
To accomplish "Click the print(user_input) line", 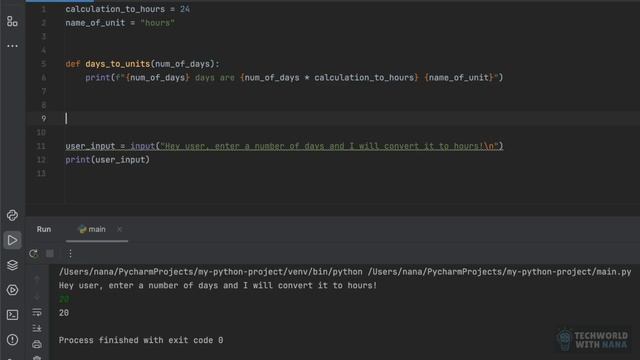I will (x=107, y=160).
